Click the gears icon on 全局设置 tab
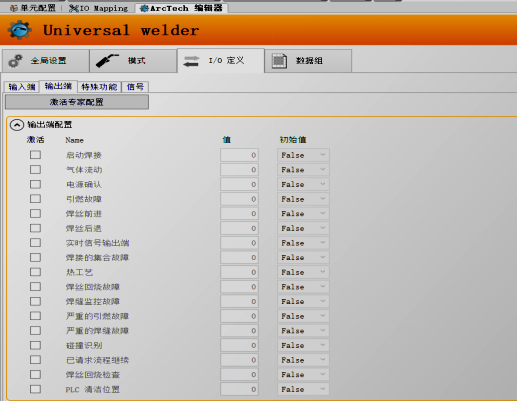517x402 pixels. [x=15, y=61]
